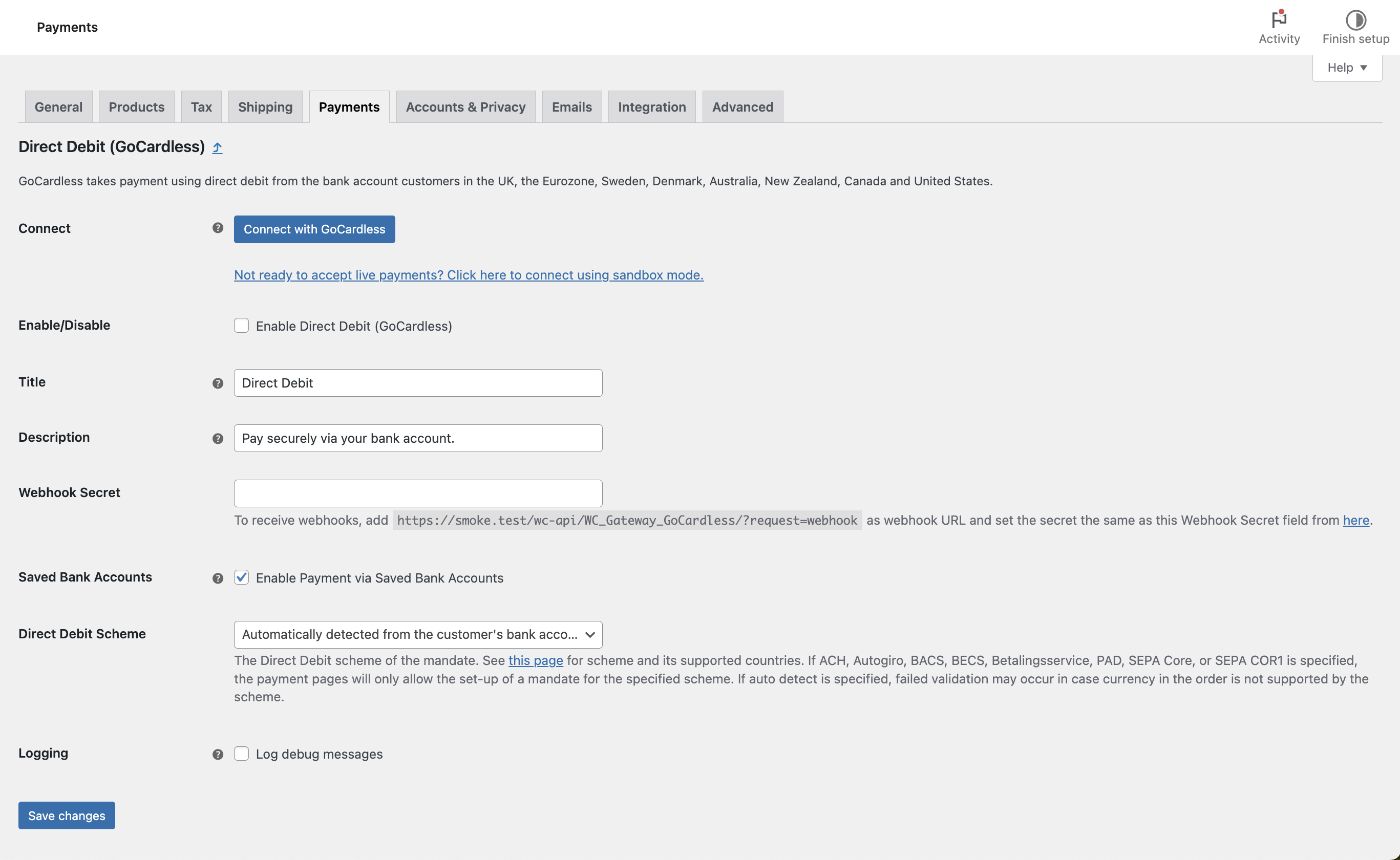The image size is (1400, 860).
Task: Click the Direct Debit (GoCardless) heading
Action: (112, 147)
